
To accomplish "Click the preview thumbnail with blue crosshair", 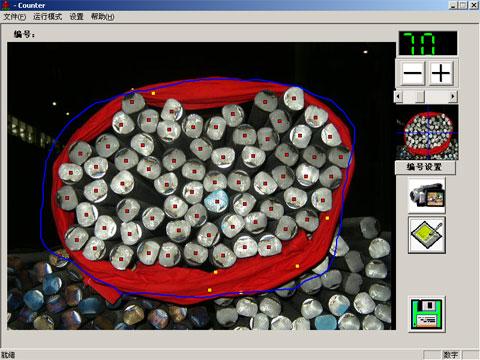I will [x=427, y=132].
